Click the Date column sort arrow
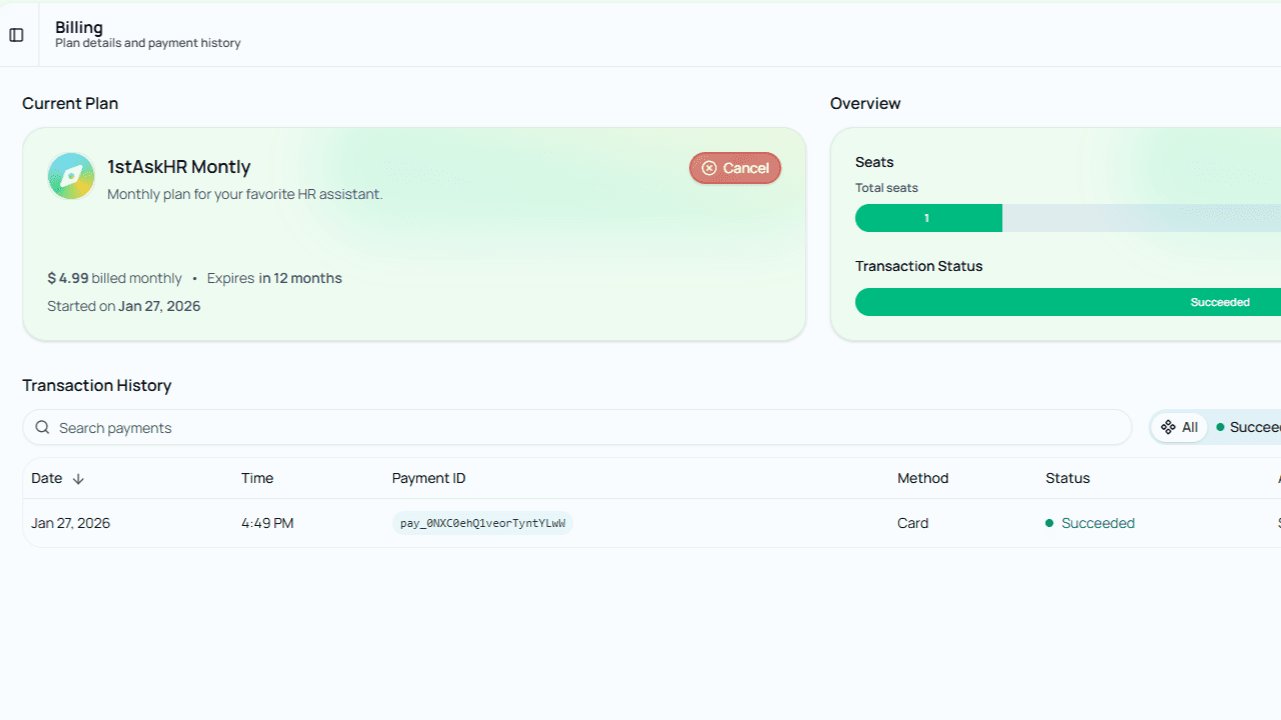The image size is (1281, 720). click(x=78, y=479)
